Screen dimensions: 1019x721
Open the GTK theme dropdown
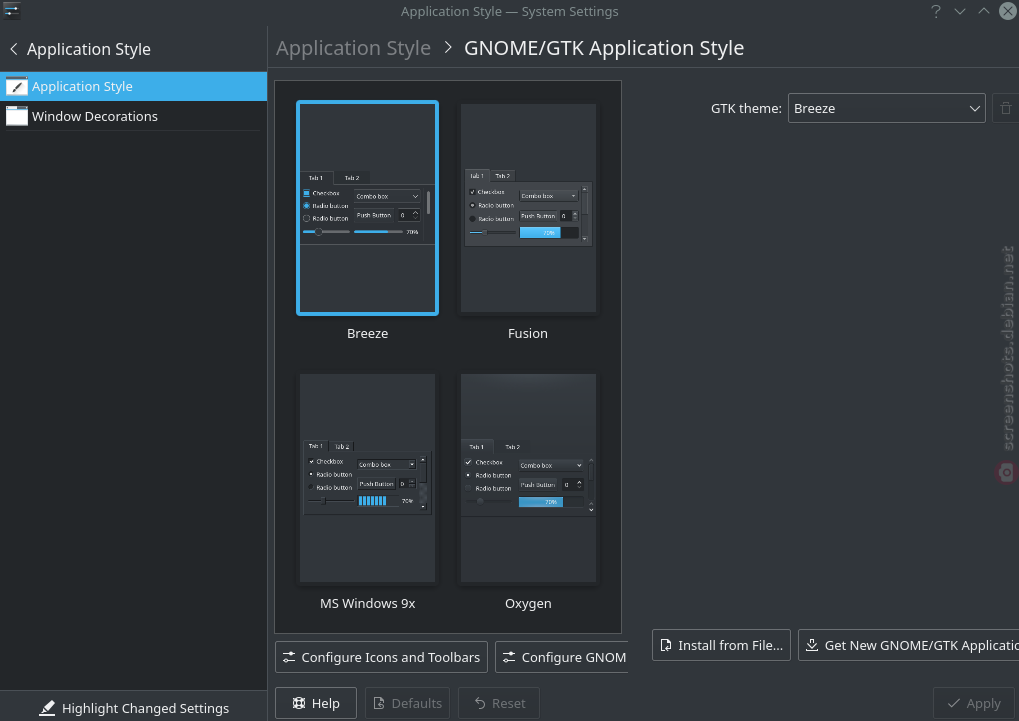886,109
